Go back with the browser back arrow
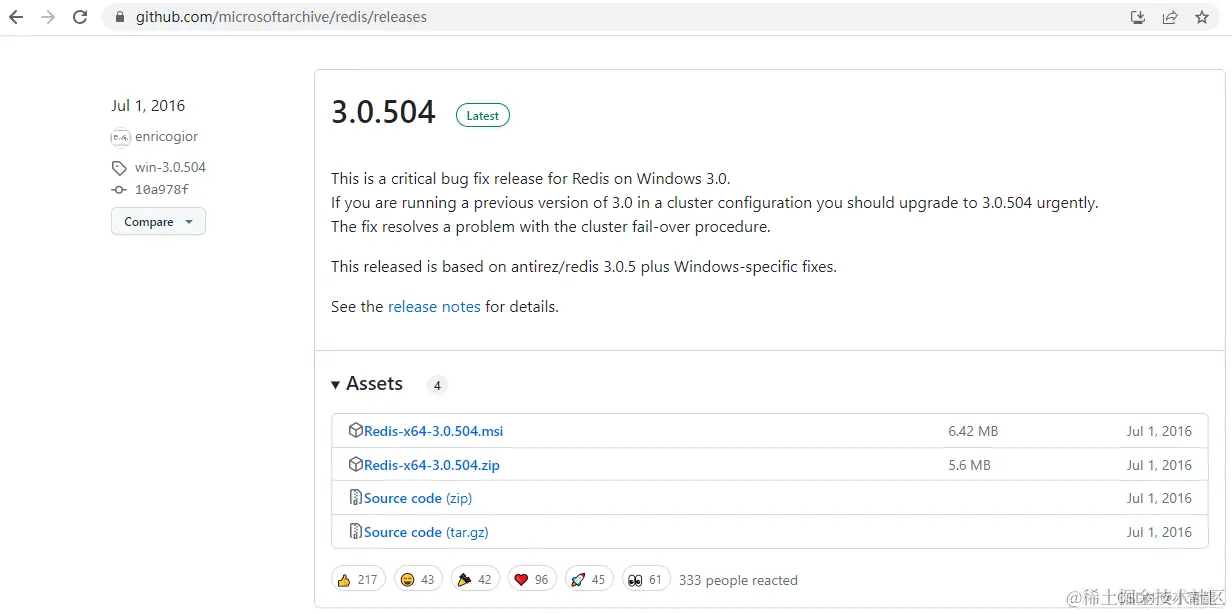The width and height of the screenshot is (1232, 614). pyautogui.click(x=16, y=17)
